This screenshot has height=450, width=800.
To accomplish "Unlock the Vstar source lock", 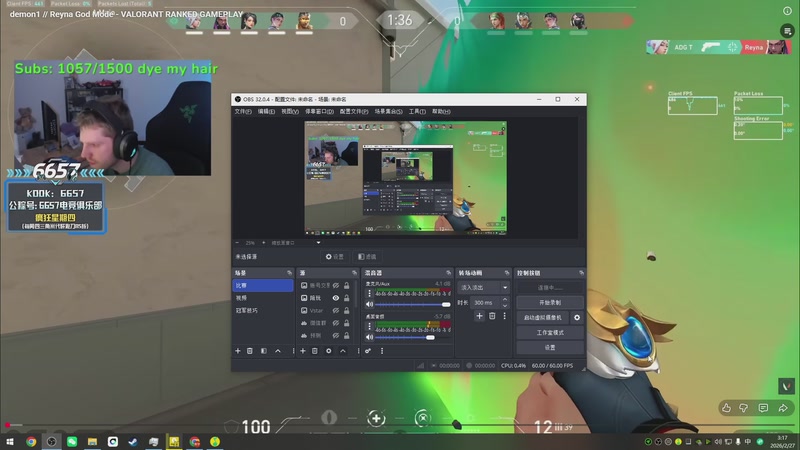I will pyautogui.click(x=347, y=310).
